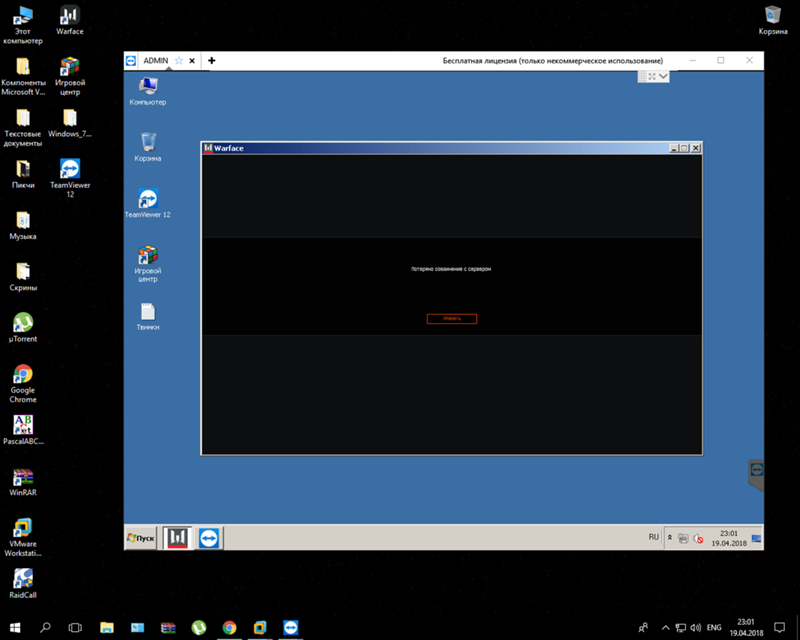Screen dimensions: 800x640
Task: Maximize the Warface game window
Action: tap(684, 148)
